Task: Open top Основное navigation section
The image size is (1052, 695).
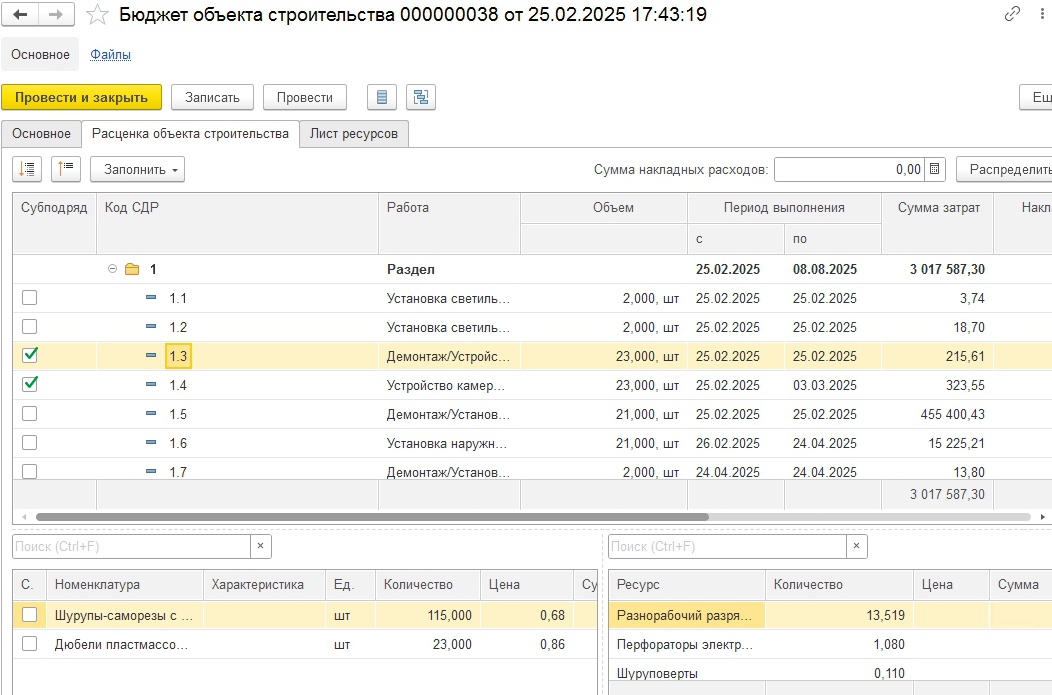Action: pyautogui.click(x=40, y=54)
